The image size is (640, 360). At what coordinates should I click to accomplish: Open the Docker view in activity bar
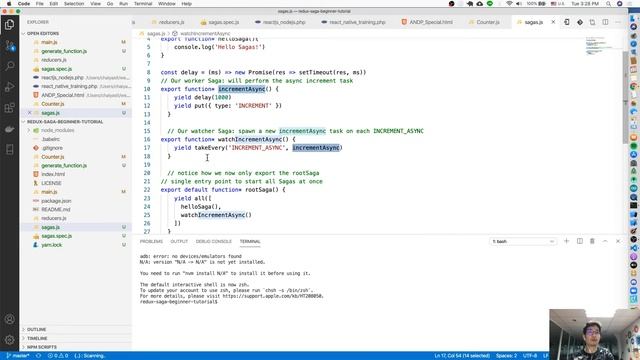tap(9, 129)
